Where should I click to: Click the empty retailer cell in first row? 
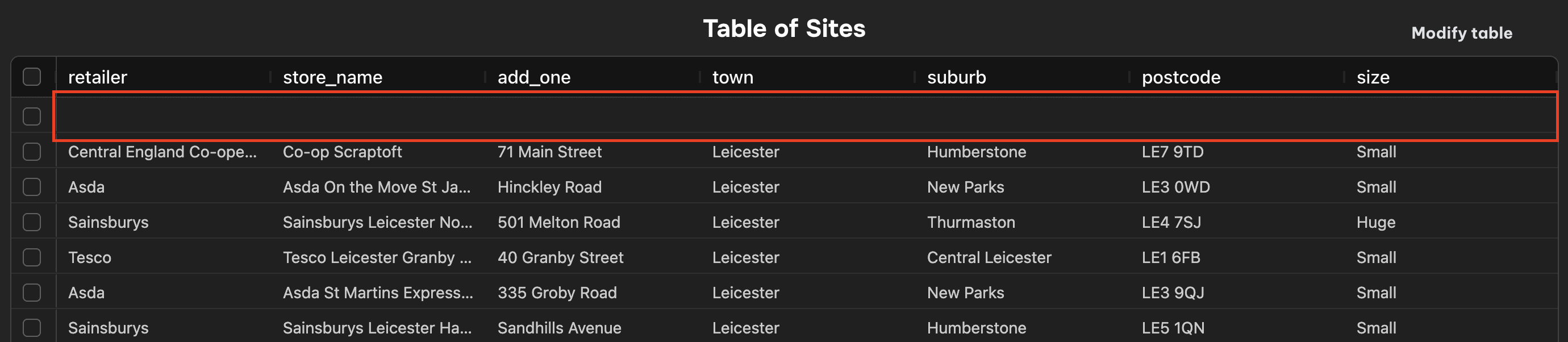point(163,116)
